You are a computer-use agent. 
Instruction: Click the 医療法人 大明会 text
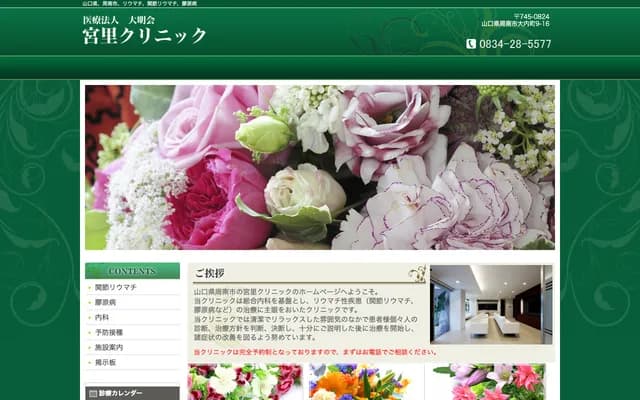(x=118, y=20)
